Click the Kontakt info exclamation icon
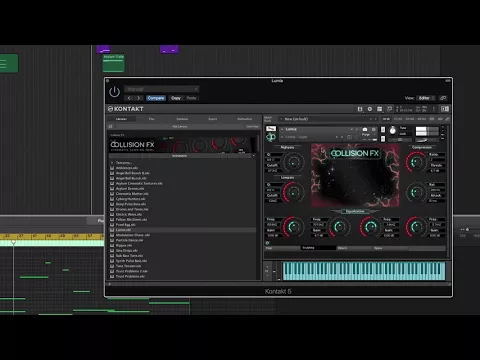 434,109
